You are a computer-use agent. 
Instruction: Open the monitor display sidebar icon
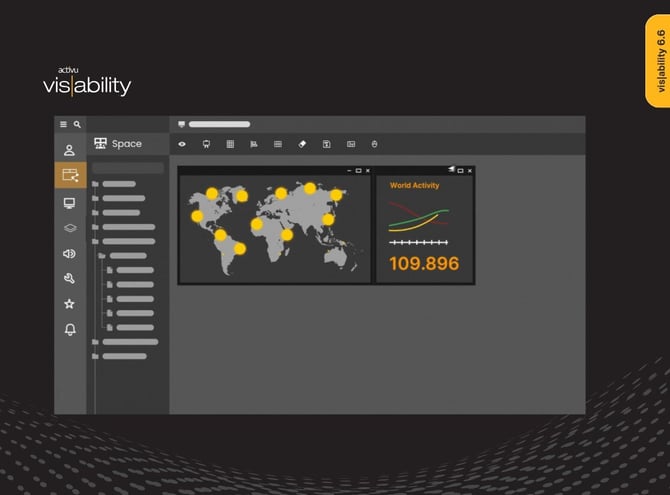point(69,203)
